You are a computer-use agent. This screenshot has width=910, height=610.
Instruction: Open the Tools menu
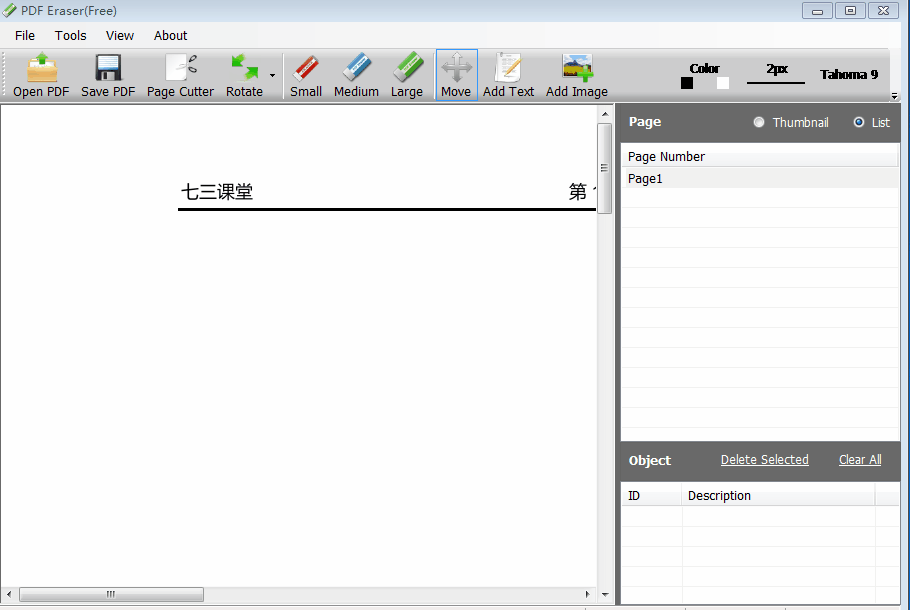(x=71, y=35)
